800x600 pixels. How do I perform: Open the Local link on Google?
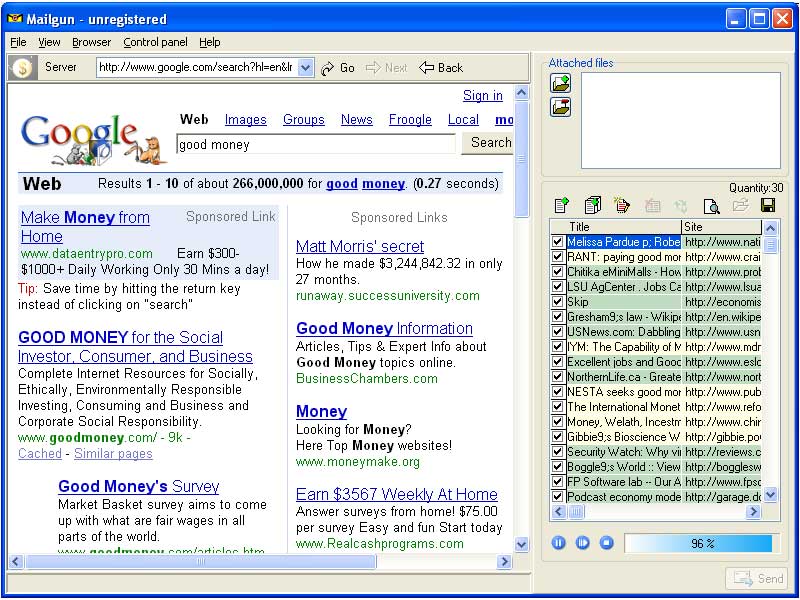coord(463,120)
